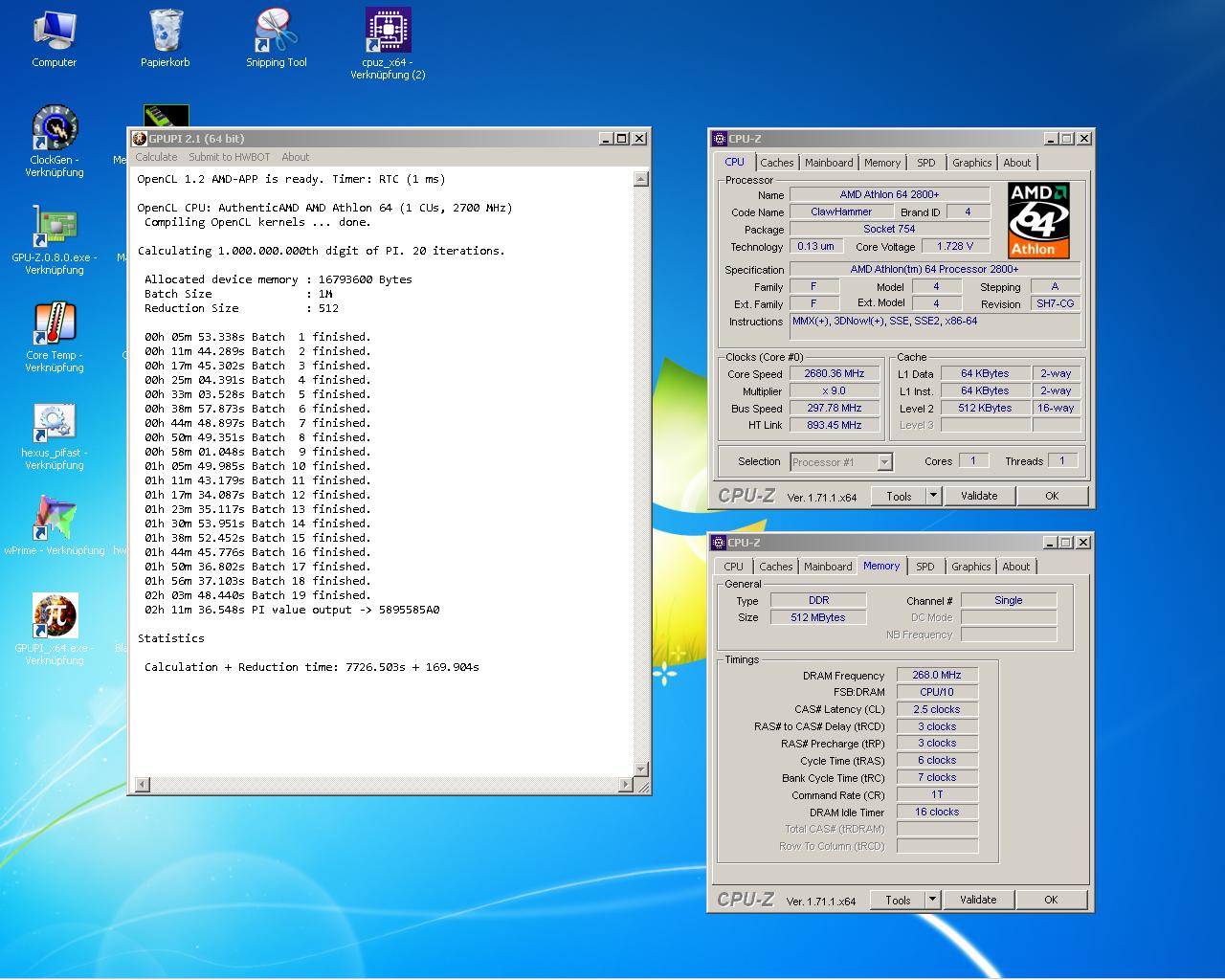This screenshot has height=980, width=1225.
Task: Click Tools button in lower CPU-Z window
Action: click(898, 900)
